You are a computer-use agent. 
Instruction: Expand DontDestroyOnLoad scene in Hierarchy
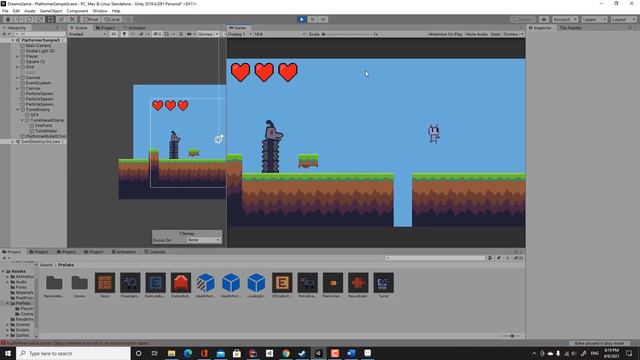point(13,142)
